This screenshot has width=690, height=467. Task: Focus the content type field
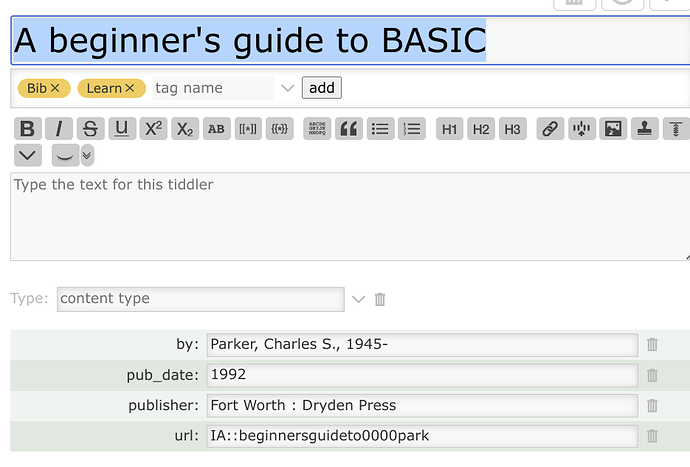201,299
